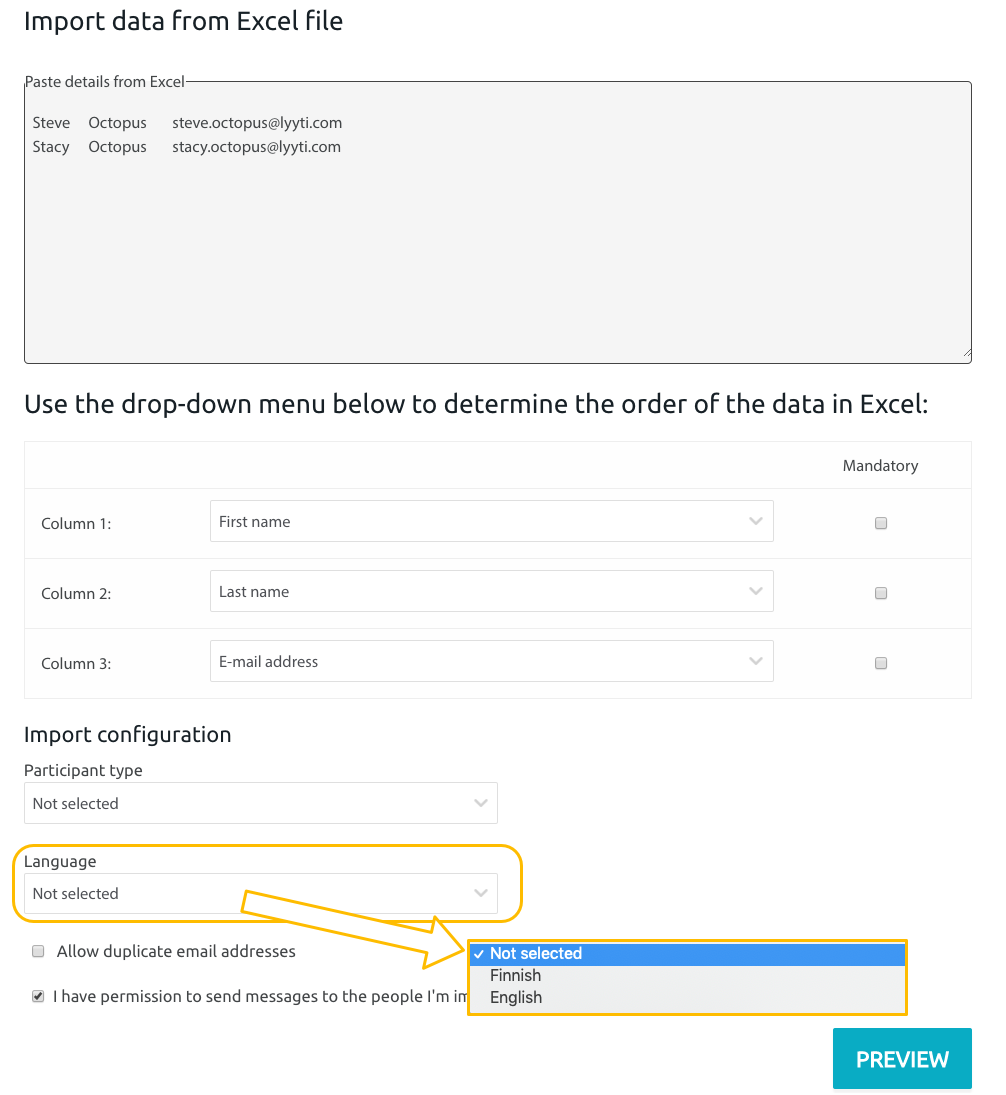Select English from the language list
The height and width of the screenshot is (1095, 1006).
coord(687,998)
